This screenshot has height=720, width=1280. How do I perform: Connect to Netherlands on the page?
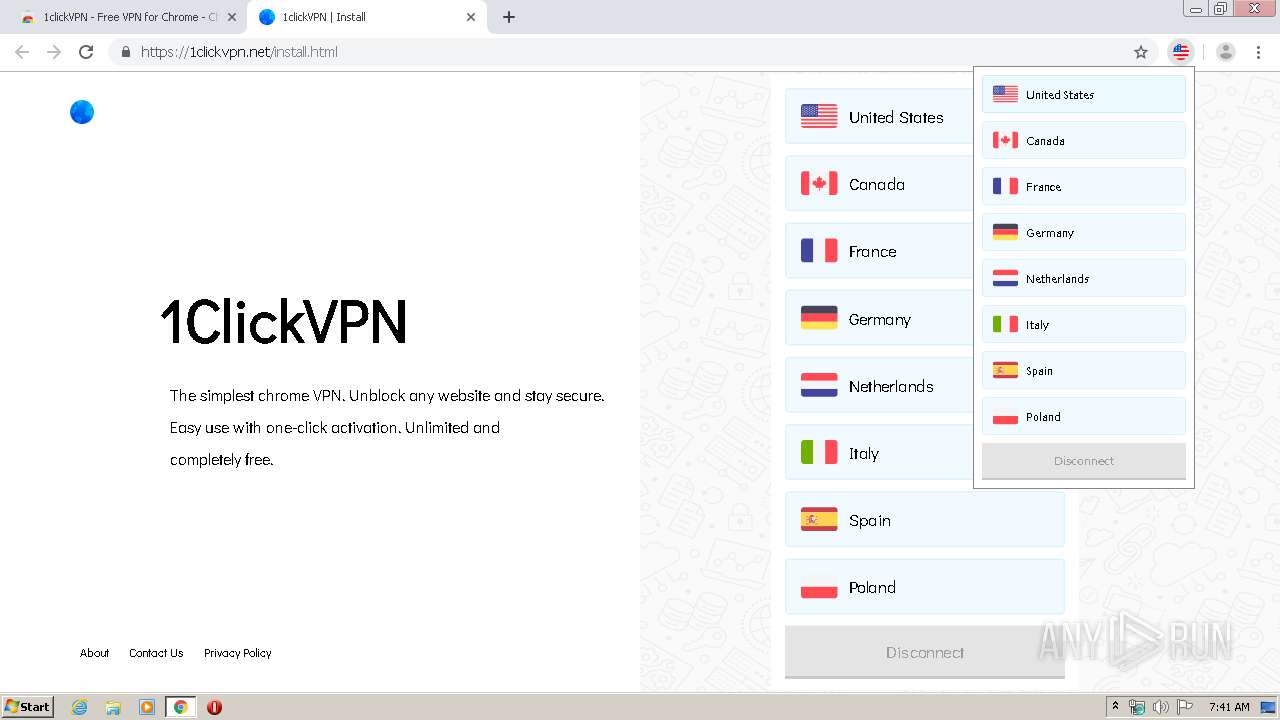[x=925, y=386]
